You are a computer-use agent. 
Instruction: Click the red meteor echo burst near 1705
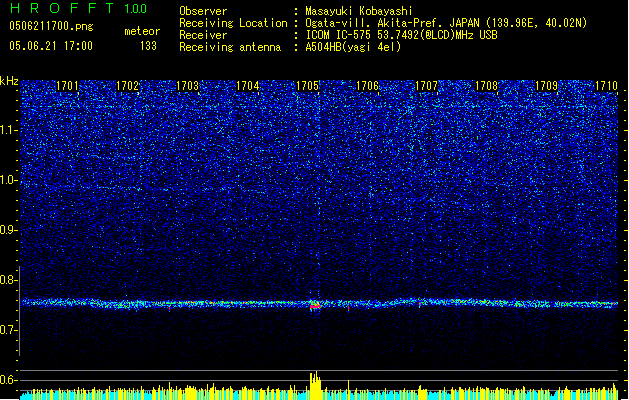pyautogui.click(x=315, y=306)
